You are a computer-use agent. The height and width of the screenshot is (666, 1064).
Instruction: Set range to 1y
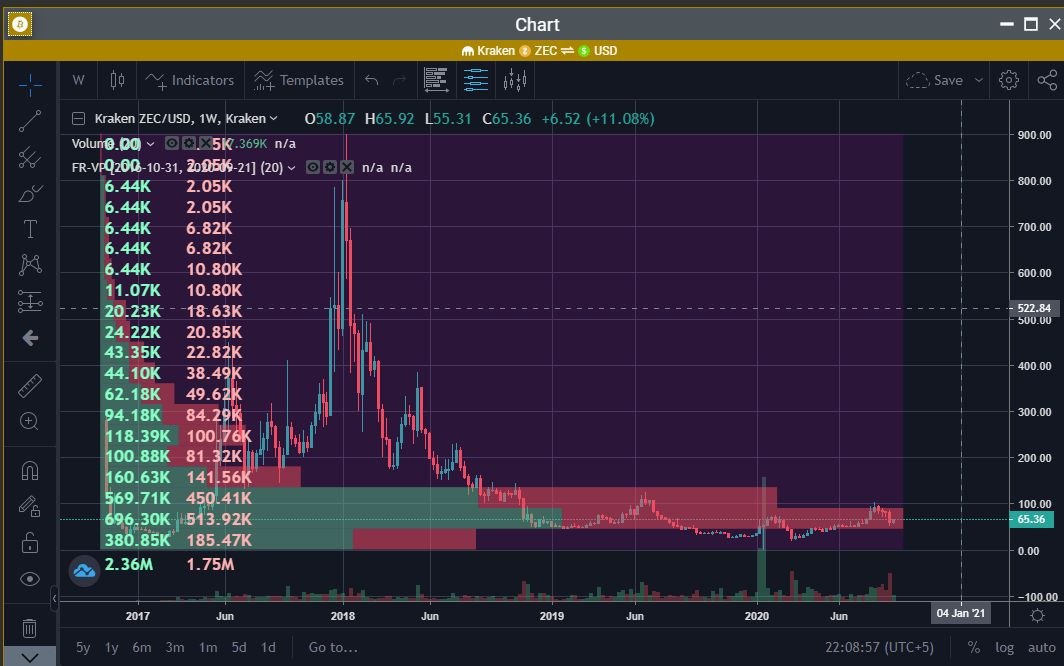tap(111, 648)
